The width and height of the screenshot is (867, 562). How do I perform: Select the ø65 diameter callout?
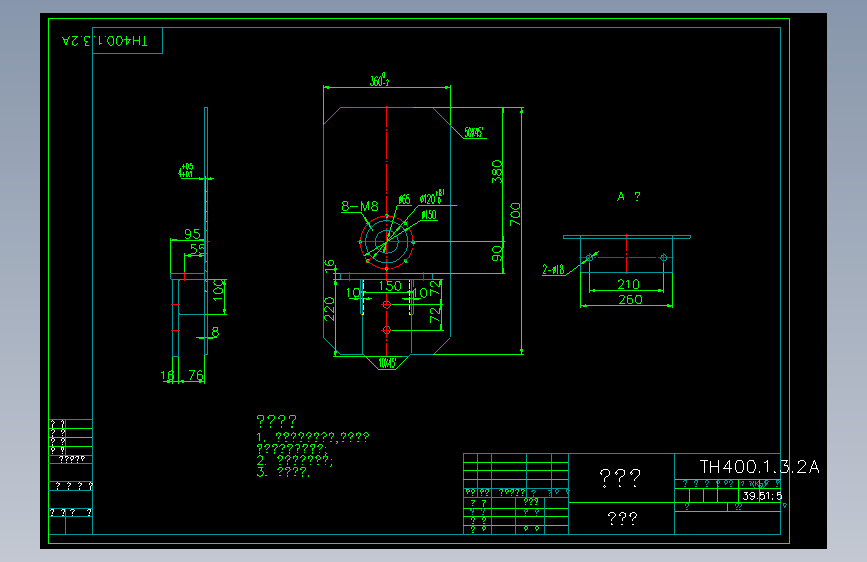coord(404,200)
